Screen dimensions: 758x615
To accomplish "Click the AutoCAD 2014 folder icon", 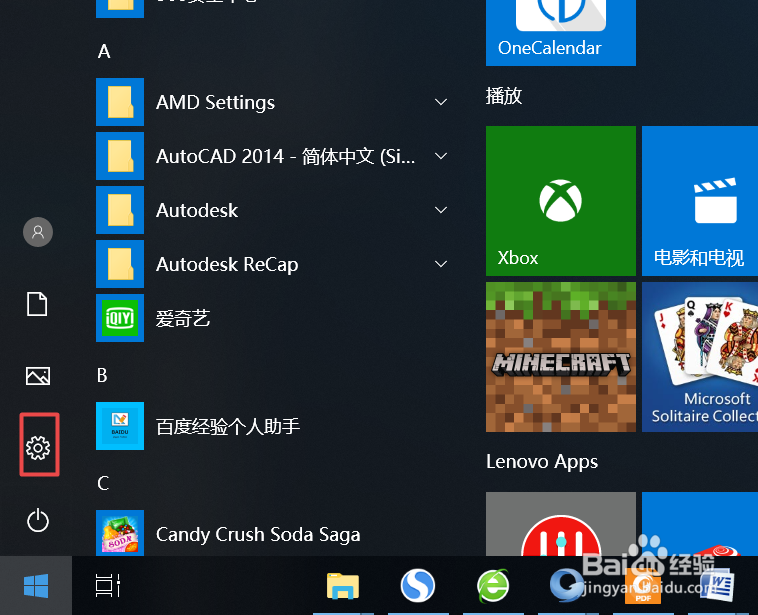I will [120, 156].
